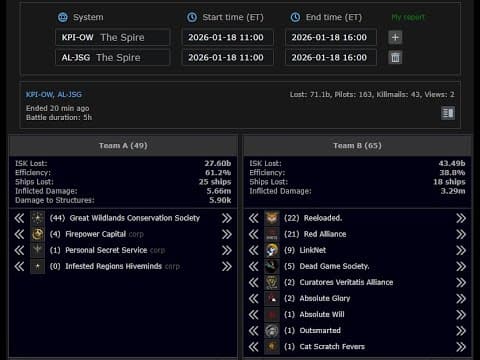This screenshot has width=480, height=360.
Task: Move Reeloaded. to the left team
Action: tap(254, 218)
